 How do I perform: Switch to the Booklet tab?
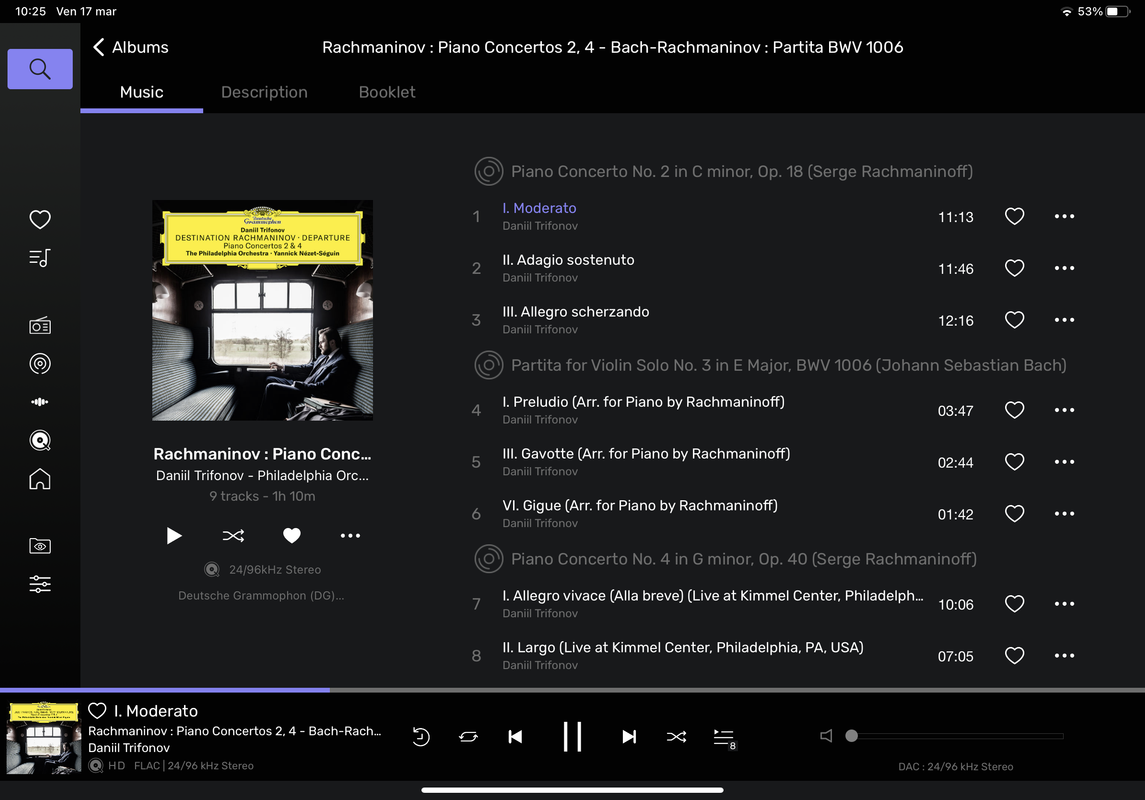point(387,92)
